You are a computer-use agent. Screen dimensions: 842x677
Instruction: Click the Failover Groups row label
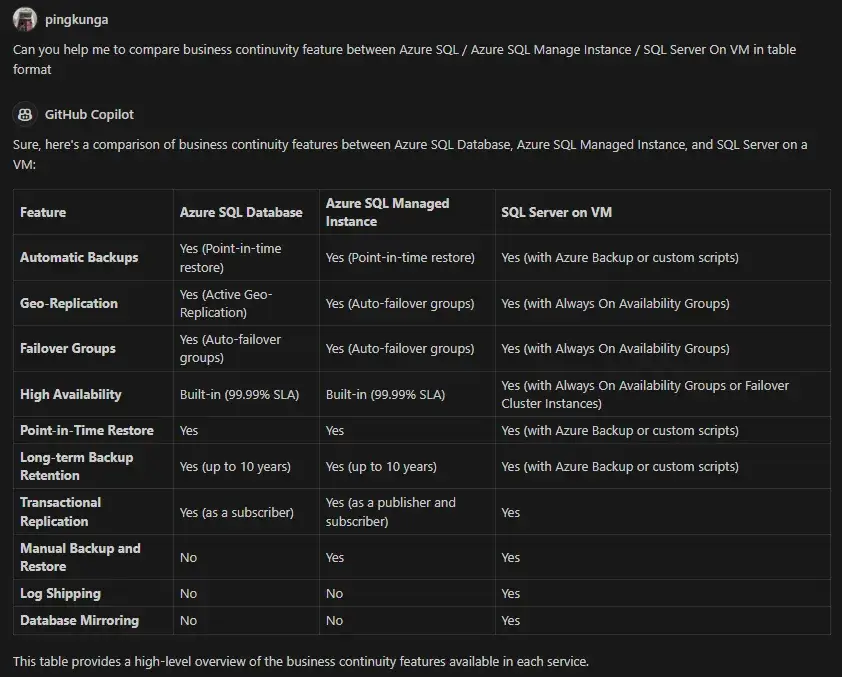pyautogui.click(x=68, y=348)
